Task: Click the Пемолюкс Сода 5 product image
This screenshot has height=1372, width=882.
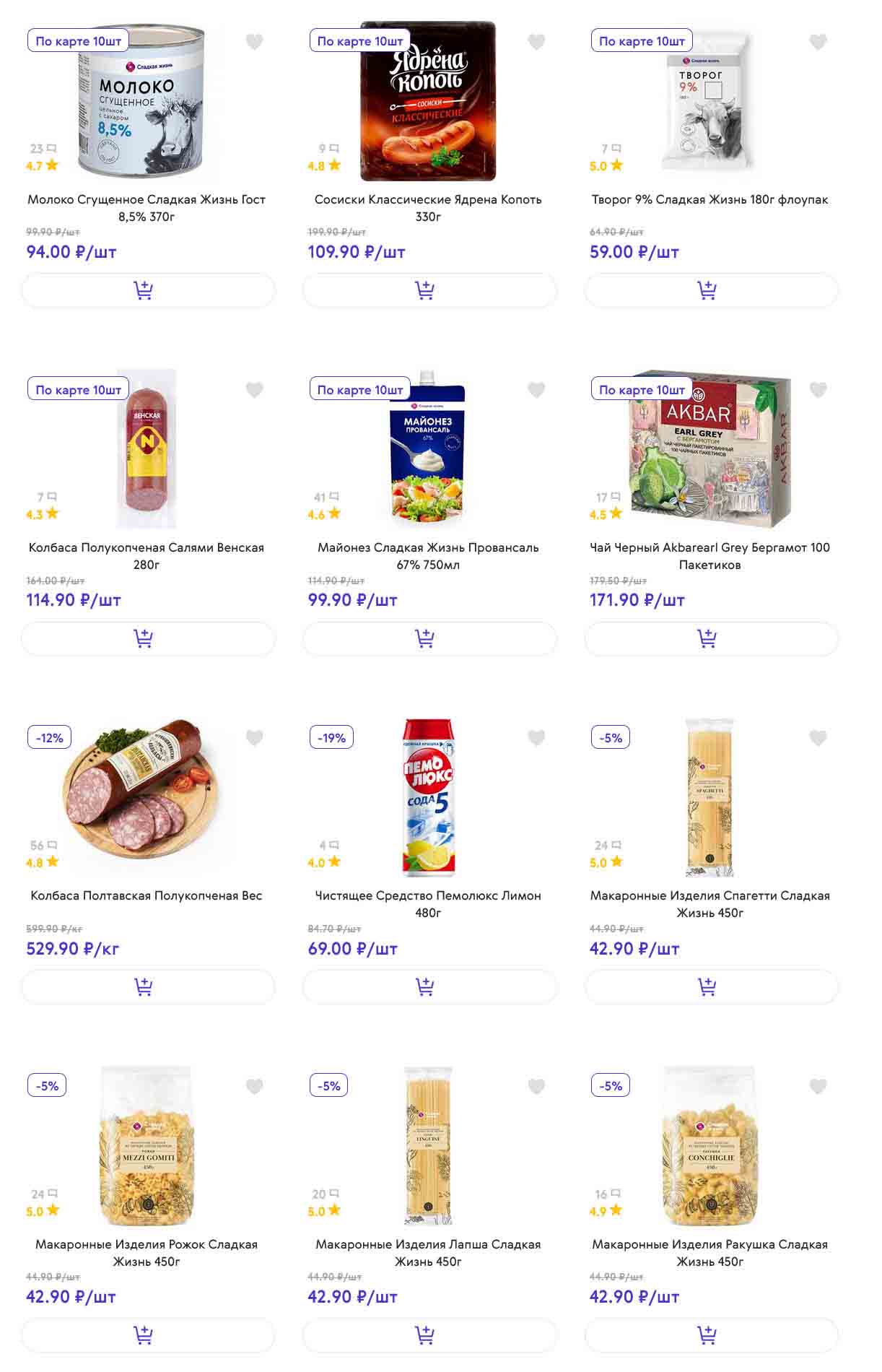Action: (x=428, y=797)
